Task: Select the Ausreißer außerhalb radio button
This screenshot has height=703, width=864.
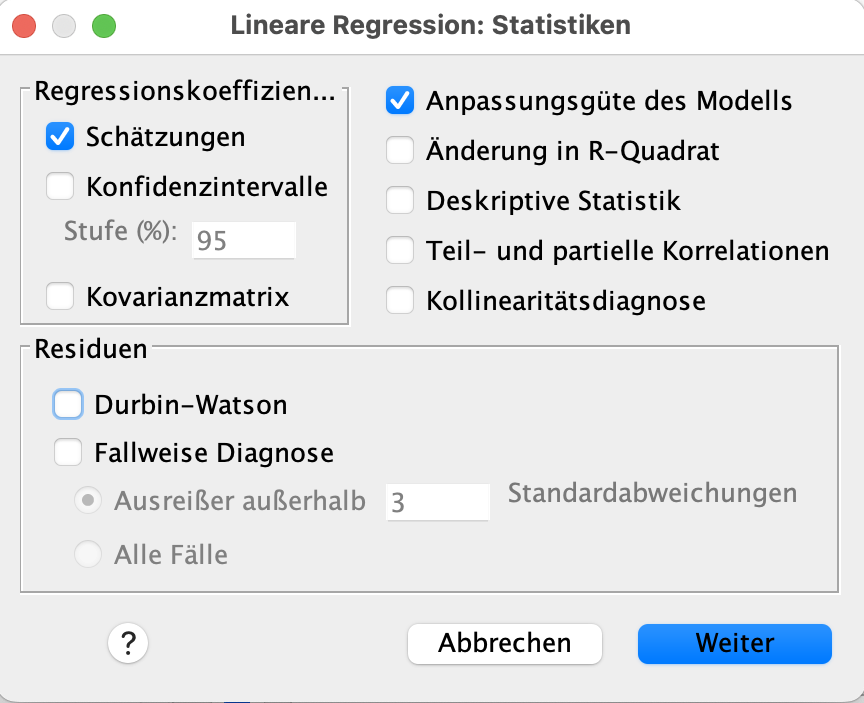Action: (x=91, y=500)
